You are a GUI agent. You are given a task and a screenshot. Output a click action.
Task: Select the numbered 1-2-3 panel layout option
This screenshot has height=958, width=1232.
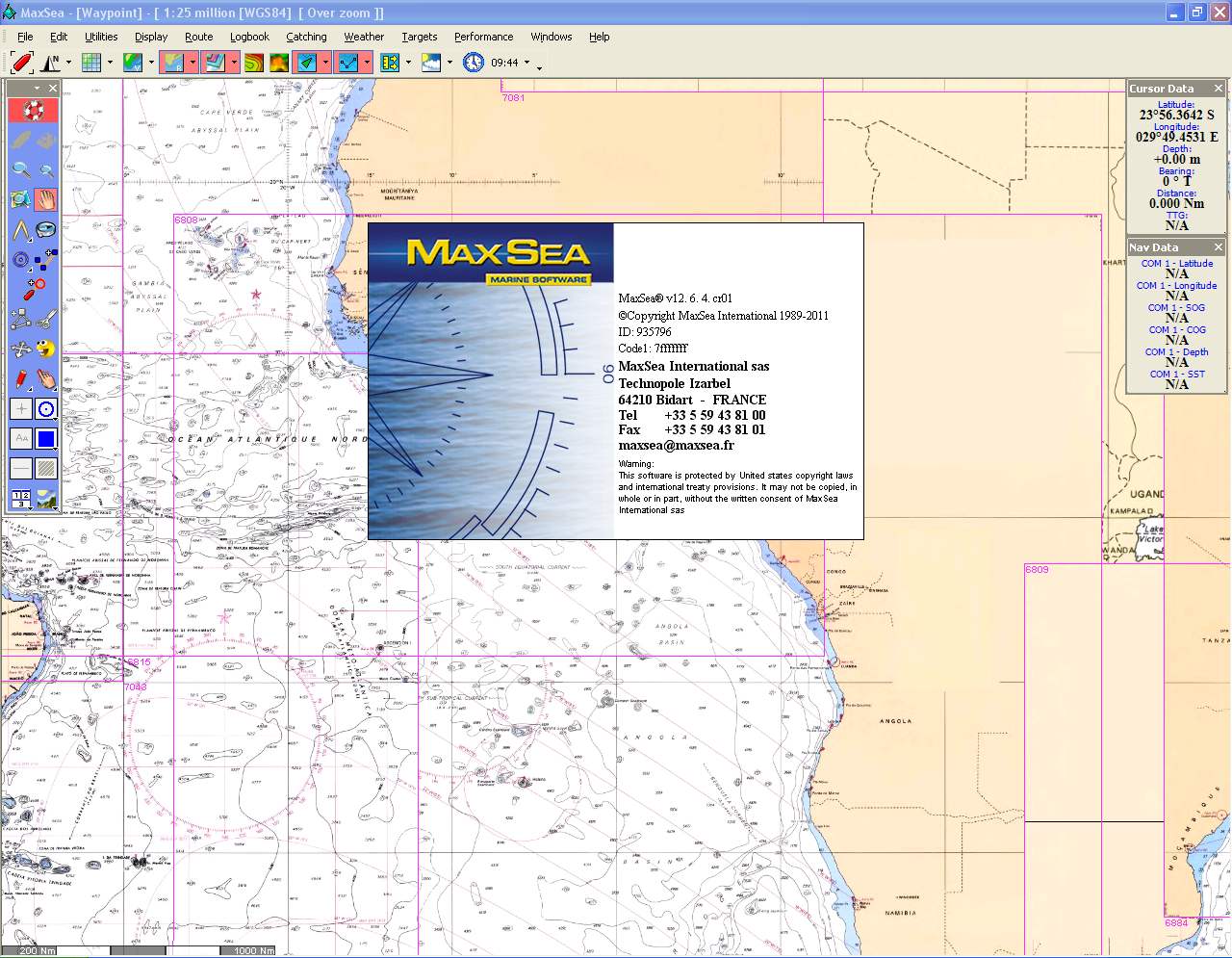click(x=20, y=498)
